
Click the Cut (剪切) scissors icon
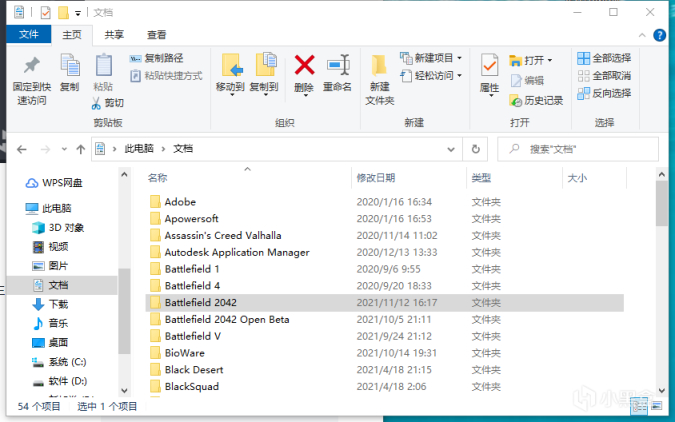coord(96,103)
